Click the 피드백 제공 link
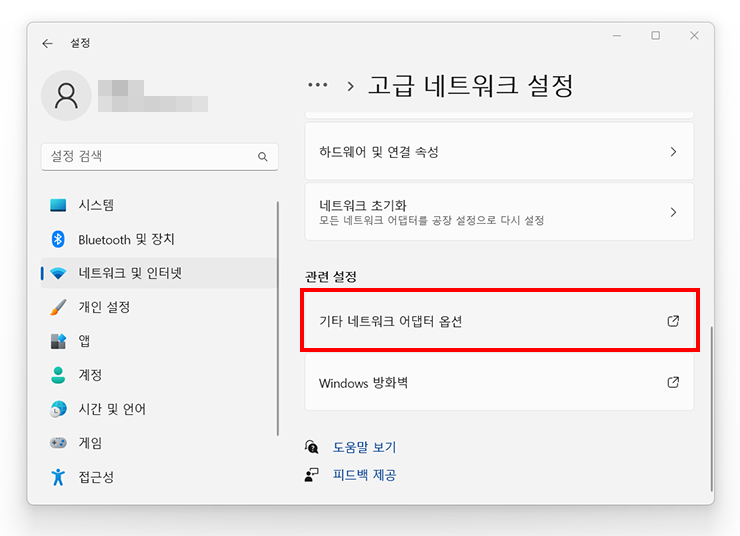Viewport: 740px width, 536px height. [x=364, y=475]
